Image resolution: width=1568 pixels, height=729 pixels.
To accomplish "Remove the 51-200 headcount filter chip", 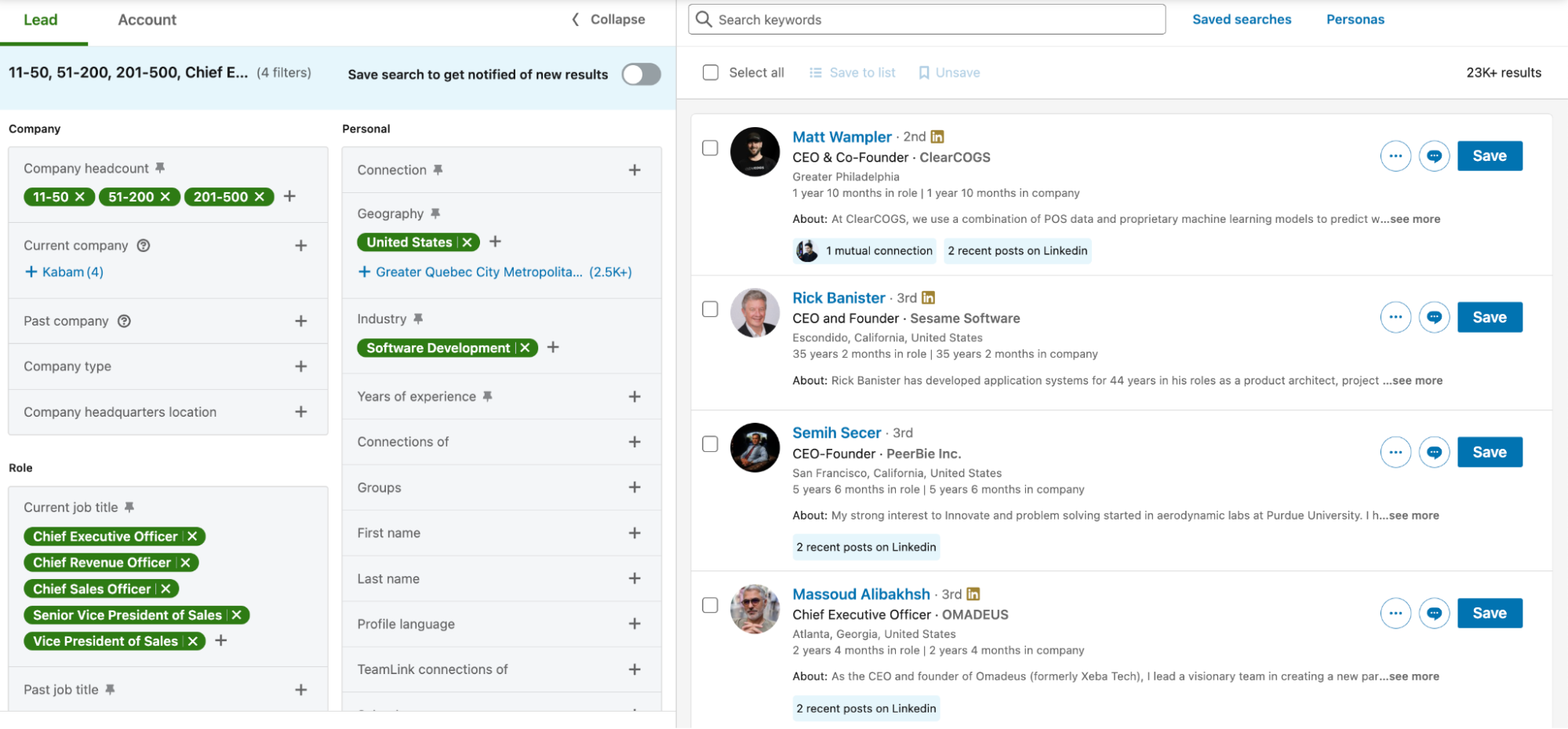I will (x=166, y=197).
